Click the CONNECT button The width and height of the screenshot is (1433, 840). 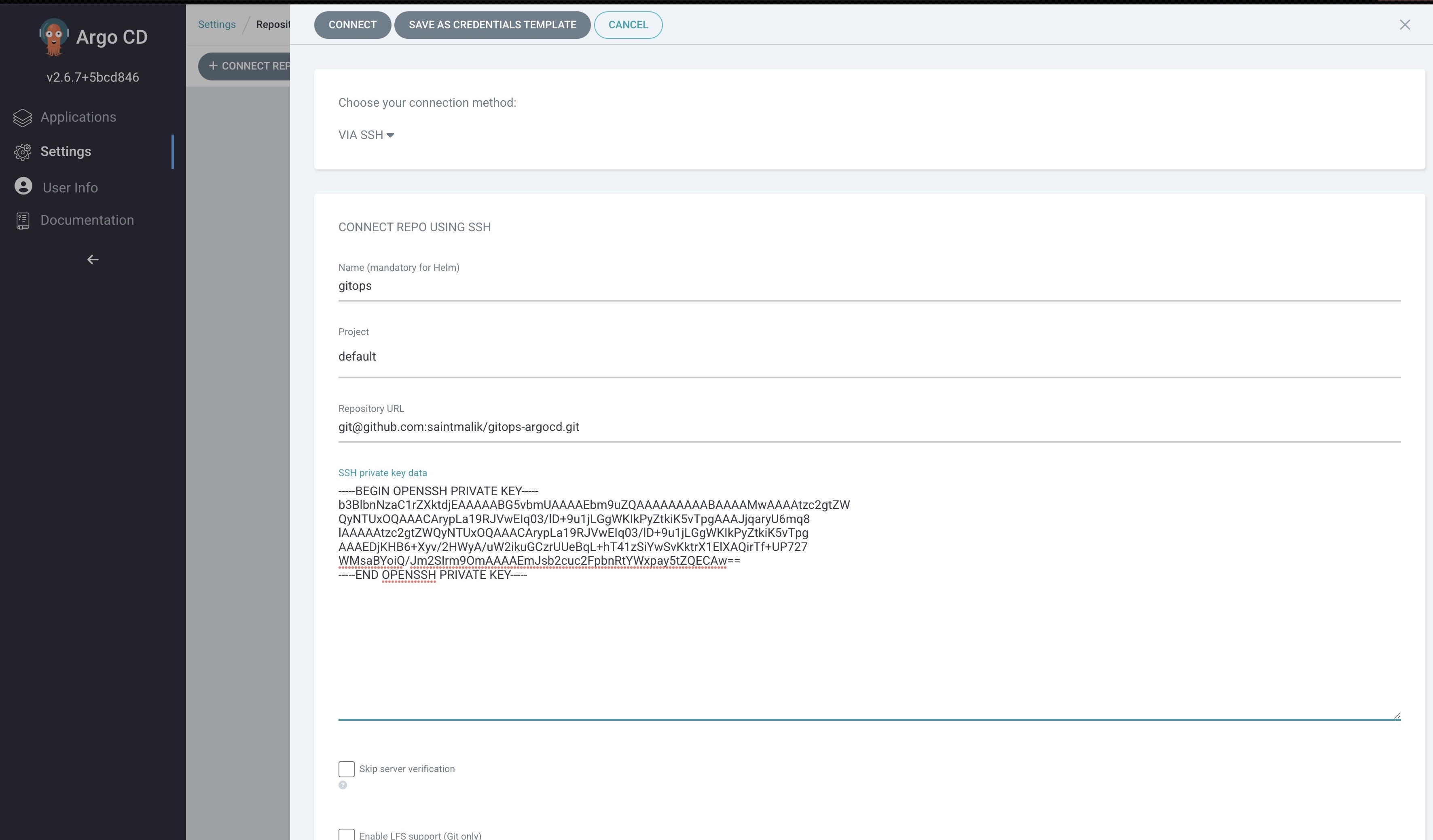point(352,25)
